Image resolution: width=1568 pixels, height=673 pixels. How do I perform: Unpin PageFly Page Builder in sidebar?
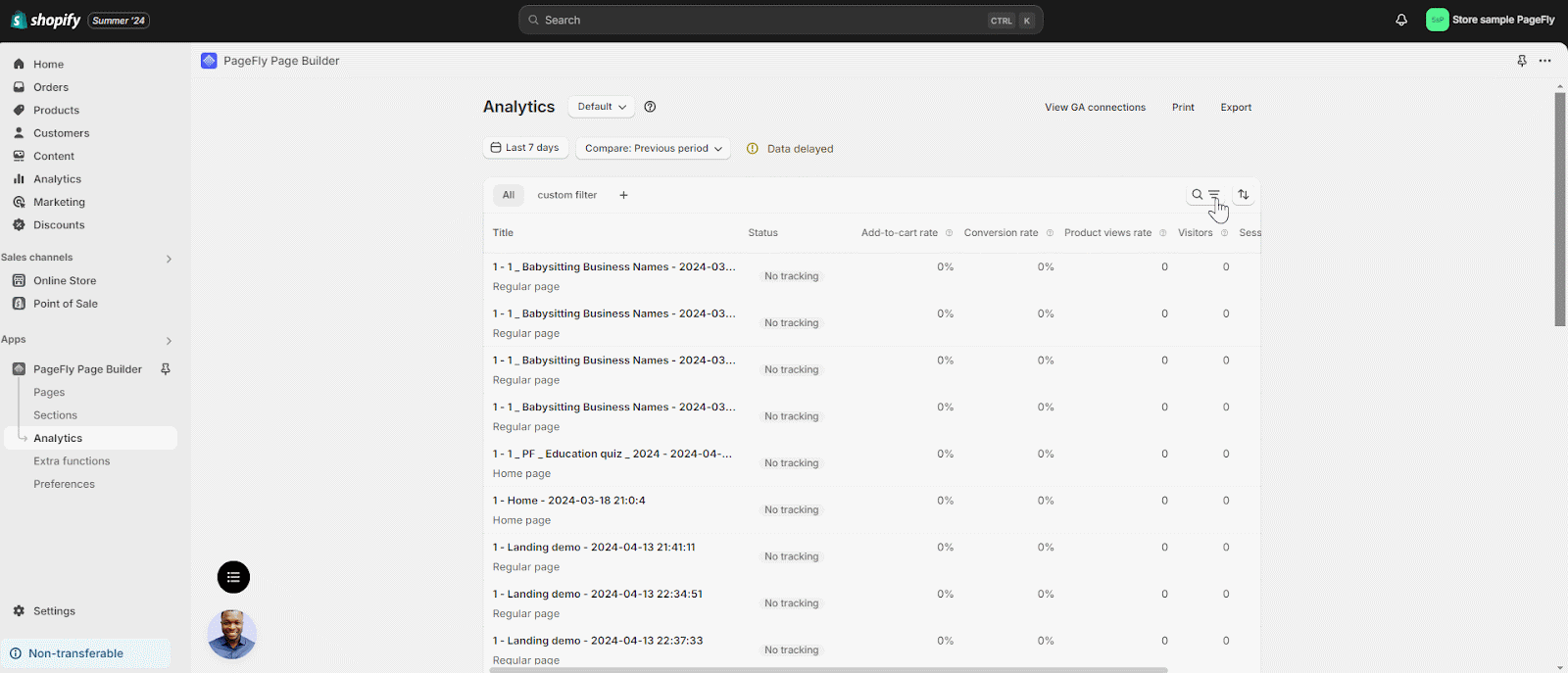[166, 369]
